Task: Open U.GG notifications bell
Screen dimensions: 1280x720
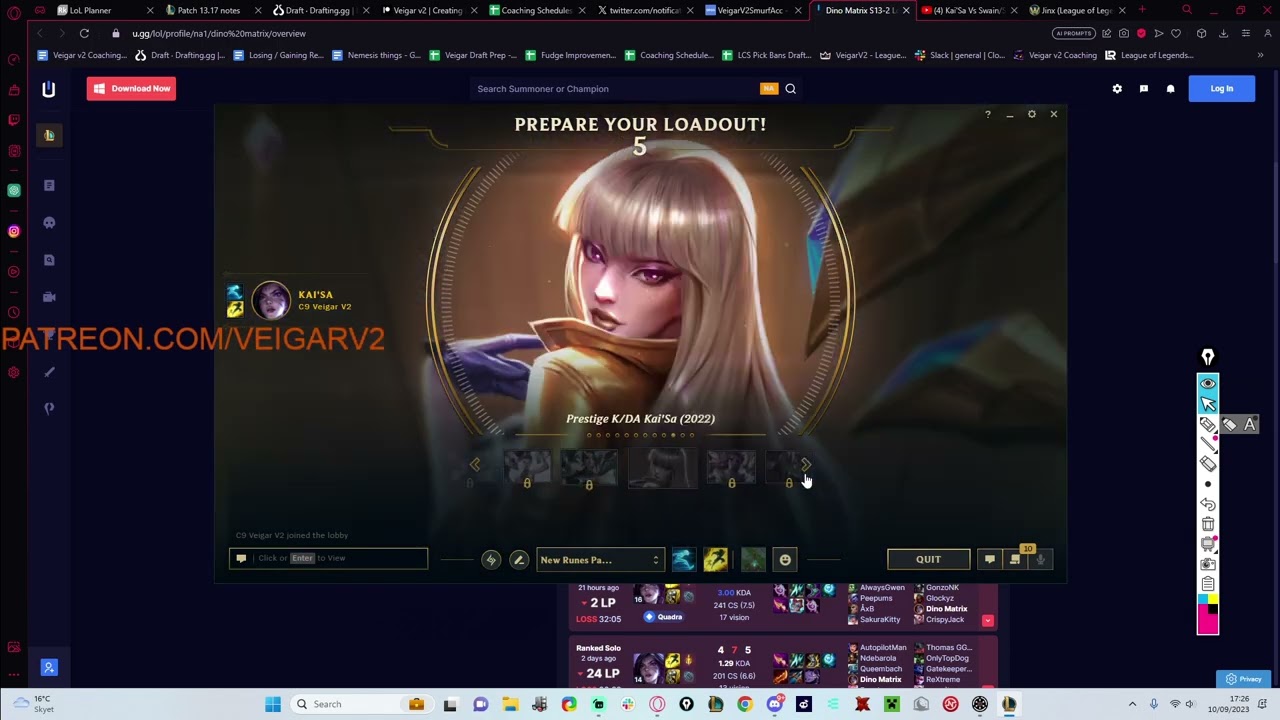Action: coord(1171,89)
